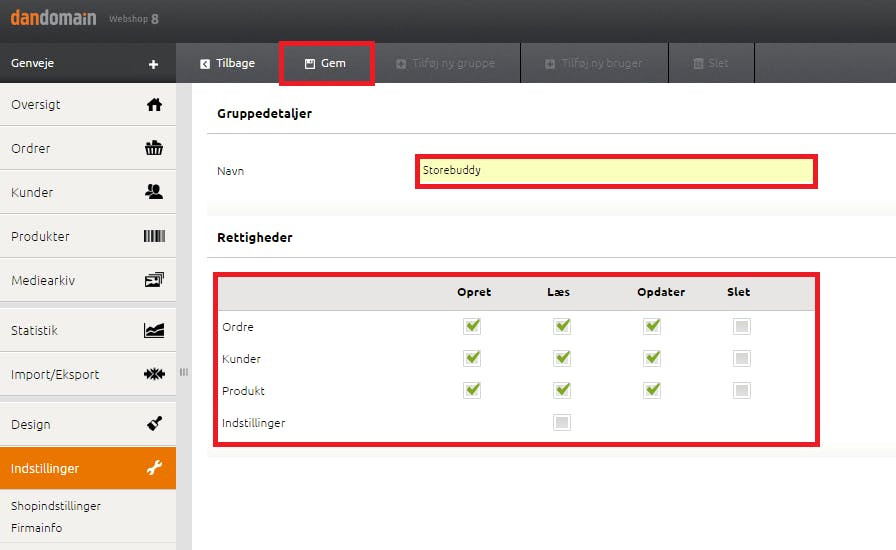Uncheck Læs permission for Kunder
Viewport: 896px width, 550px height.
[x=562, y=358]
